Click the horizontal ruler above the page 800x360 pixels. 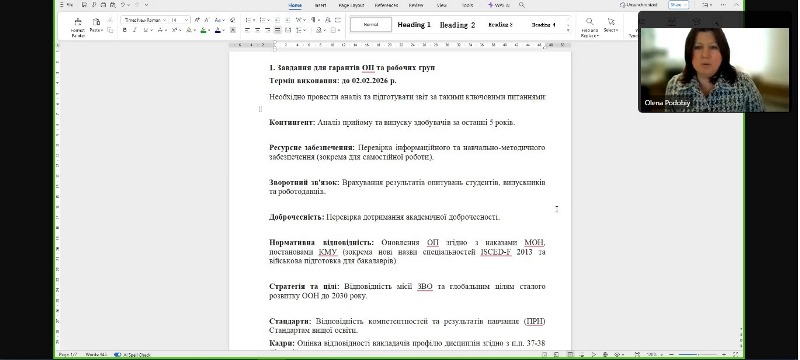pyautogui.click(x=400, y=45)
